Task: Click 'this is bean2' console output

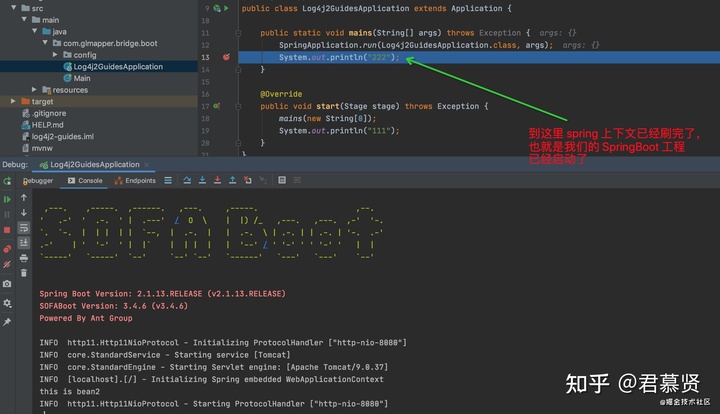Action: [69, 392]
